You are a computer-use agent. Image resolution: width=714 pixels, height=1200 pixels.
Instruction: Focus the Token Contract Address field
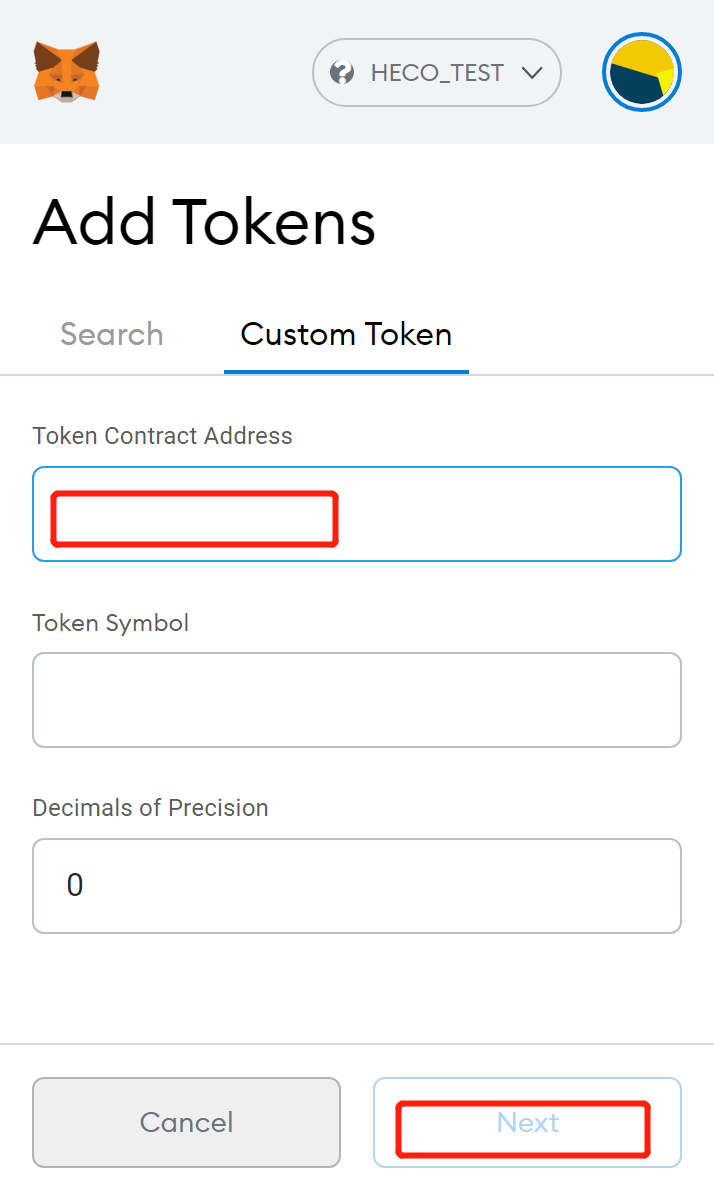[500, 514]
